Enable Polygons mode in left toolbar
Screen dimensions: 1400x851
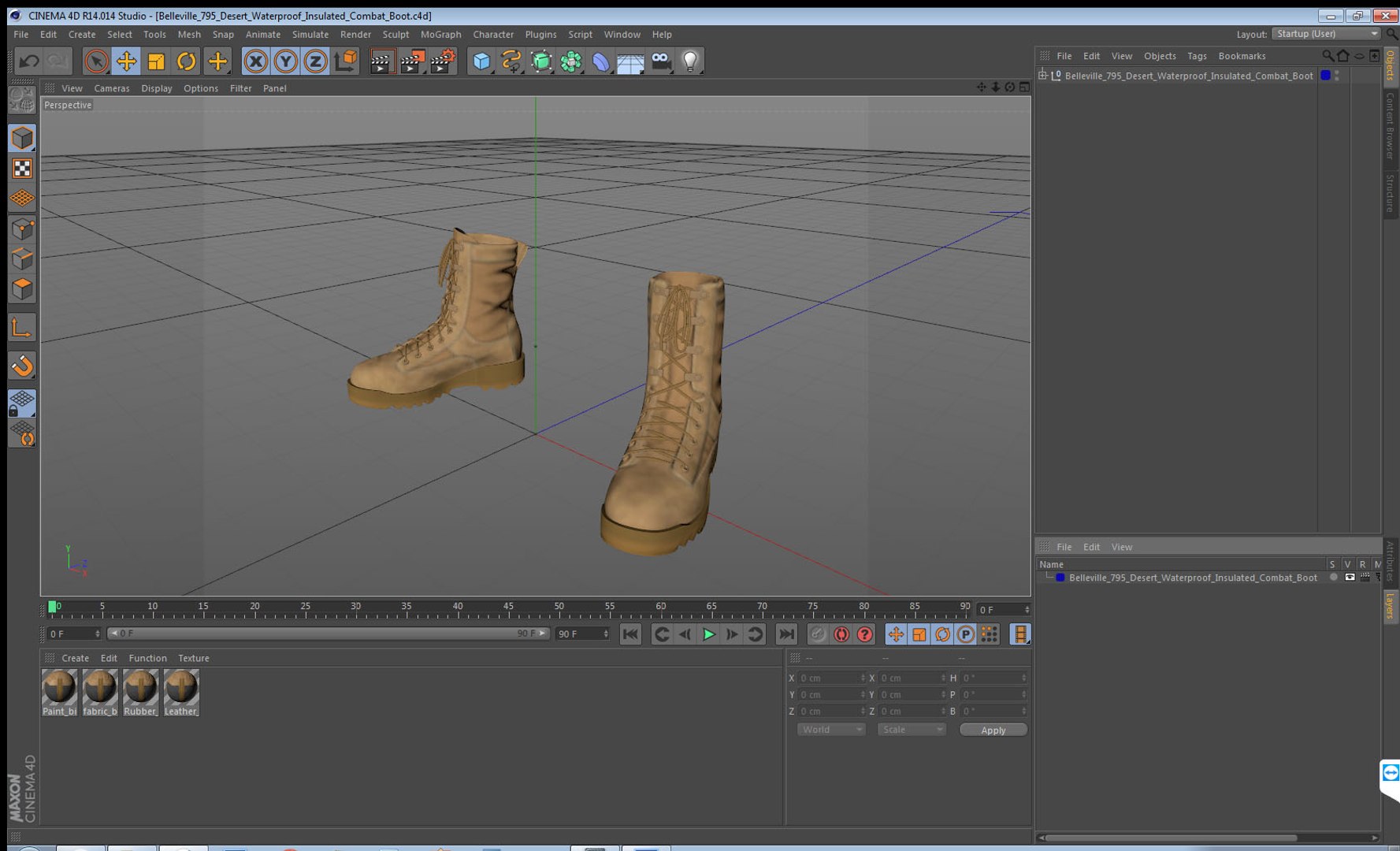[22, 289]
